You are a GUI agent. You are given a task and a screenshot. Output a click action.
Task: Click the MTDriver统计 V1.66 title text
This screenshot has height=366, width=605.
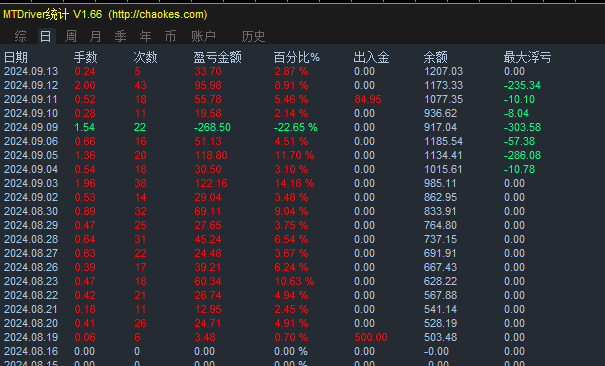(52, 15)
